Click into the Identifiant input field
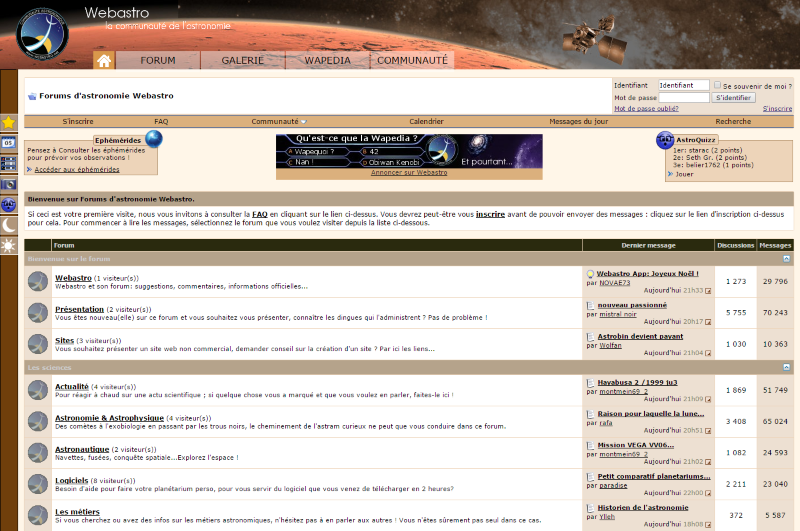The image size is (800, 531). tap(684, 85)
